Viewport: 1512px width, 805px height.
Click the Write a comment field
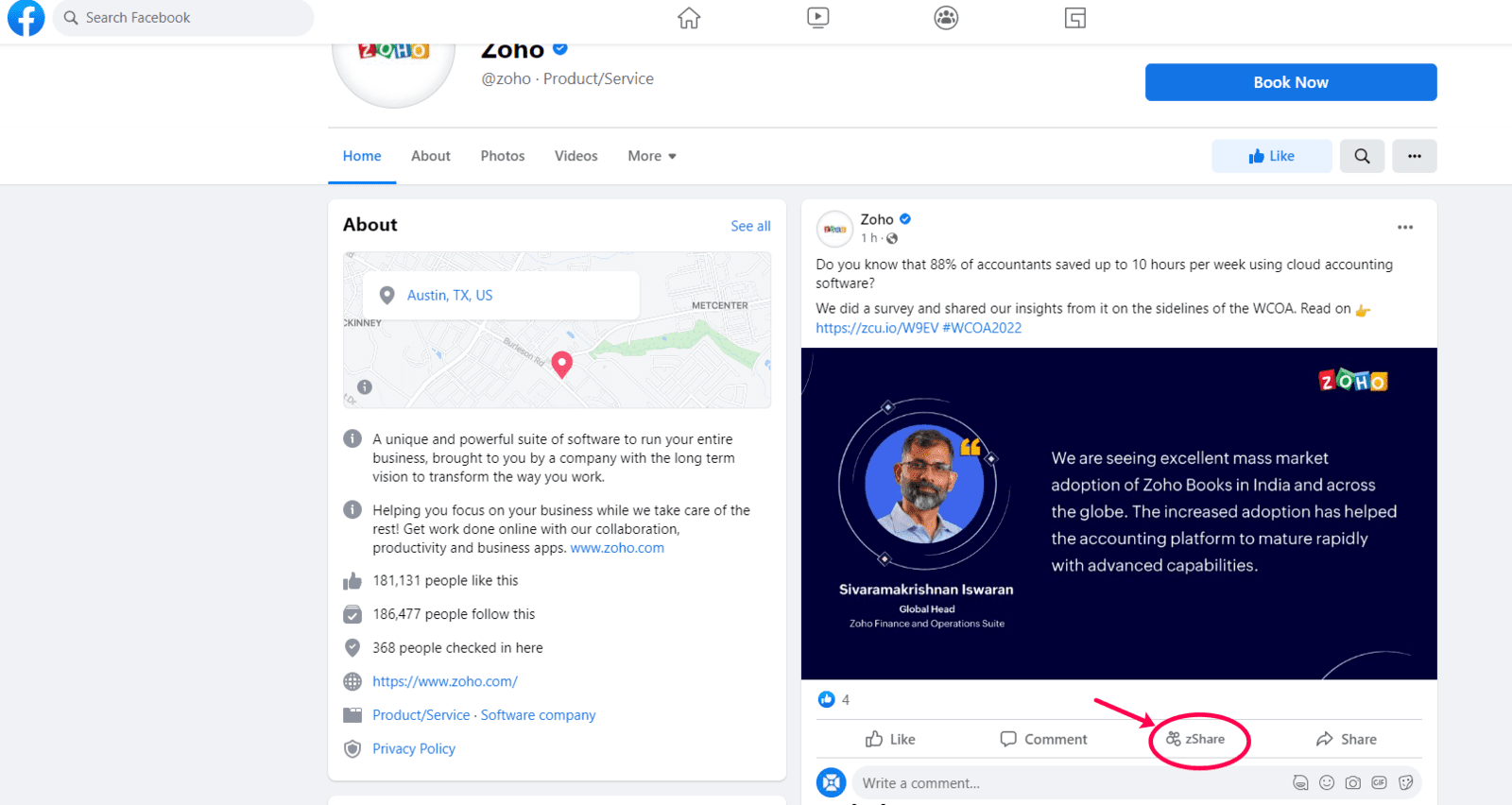(x=1138, y=783)
